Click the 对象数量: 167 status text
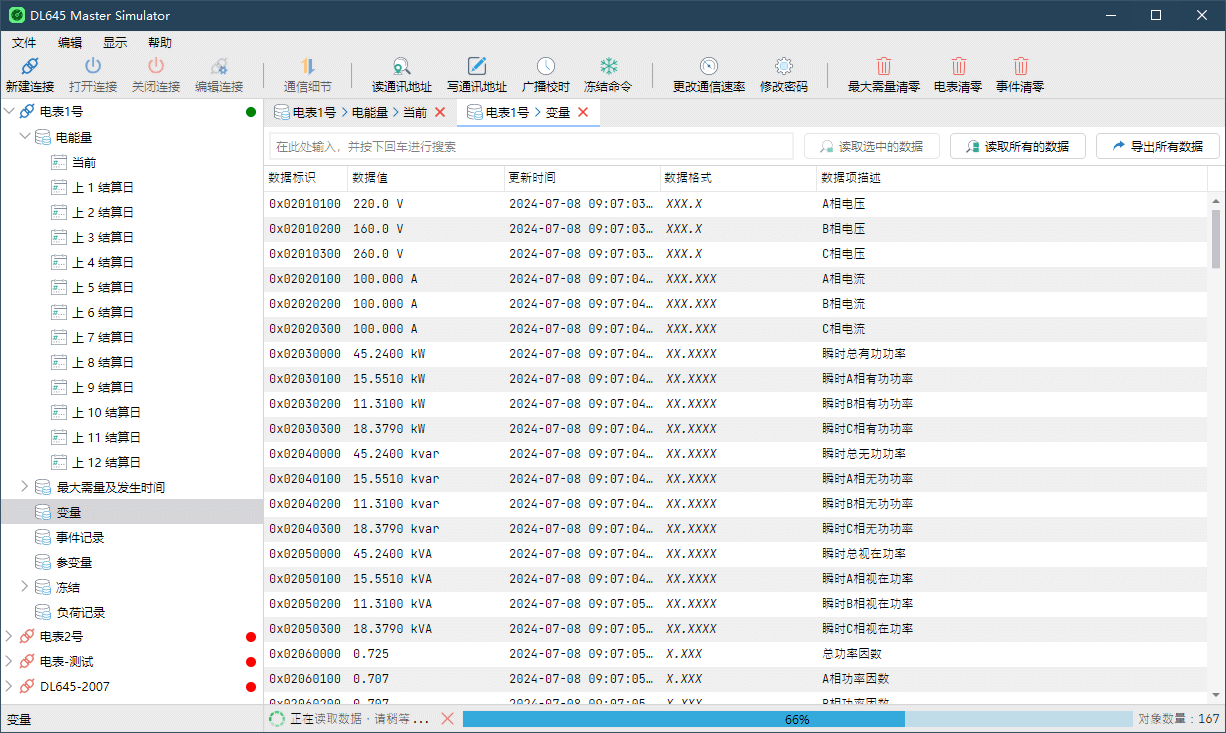The width and height of the screenshot is (1226, 733). pyautogui.click(x=1178, y=719)
